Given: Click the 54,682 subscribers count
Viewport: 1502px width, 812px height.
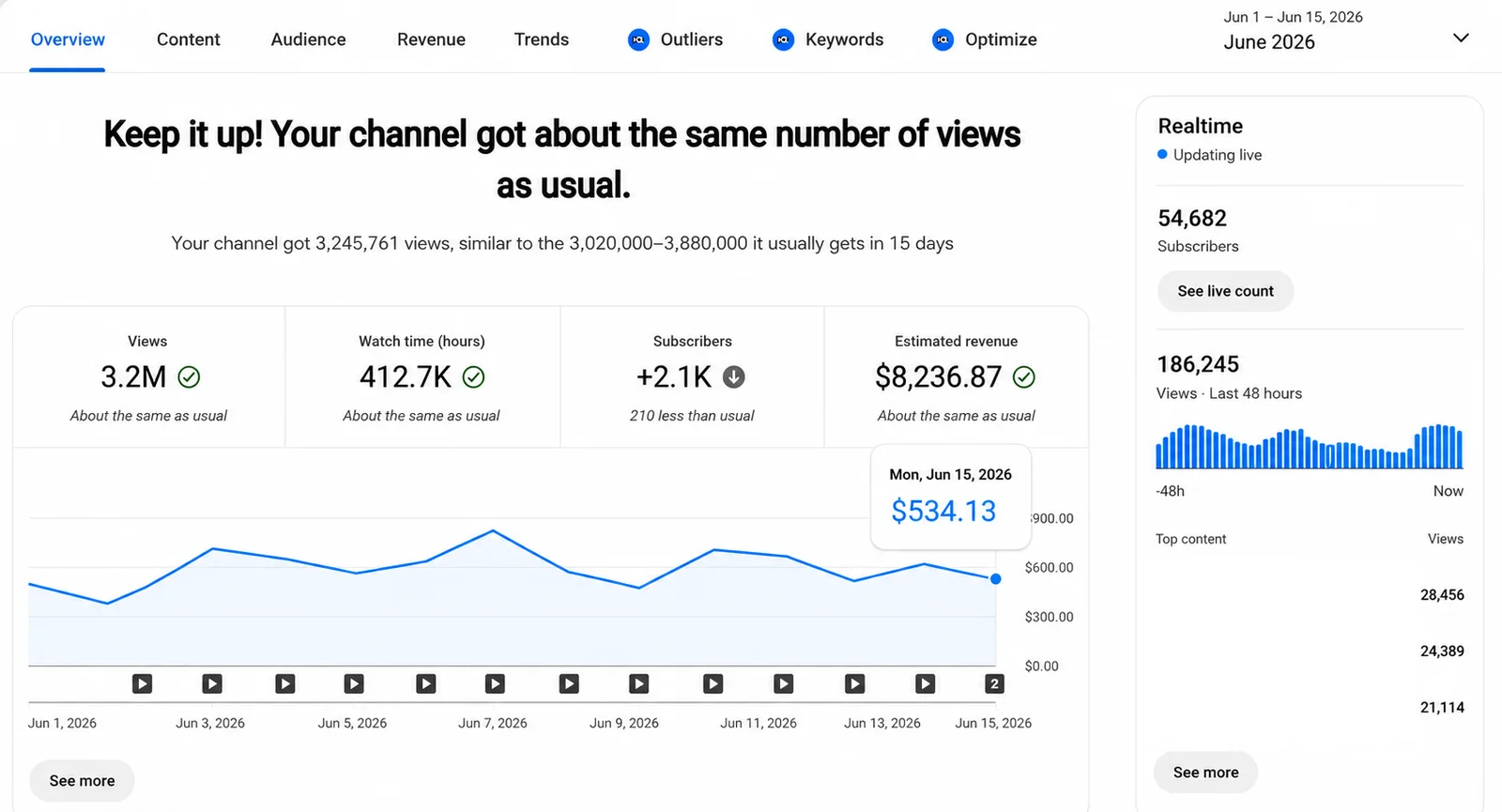Looking at the screenshot, I should pyautogui.click(x=1192, y=218).
